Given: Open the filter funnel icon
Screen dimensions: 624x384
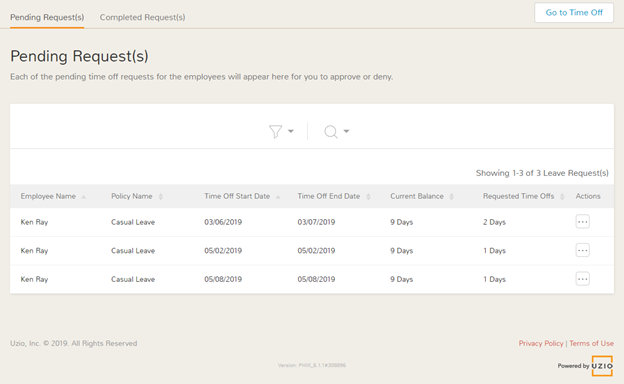Looking at the screenshot, I should tap(275, 131).
